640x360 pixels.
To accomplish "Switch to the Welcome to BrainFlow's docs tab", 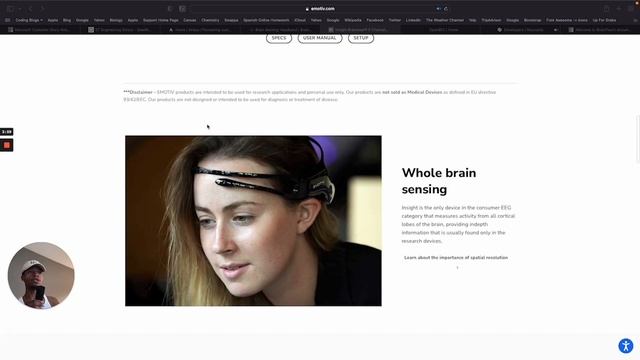I will (600, 30).
